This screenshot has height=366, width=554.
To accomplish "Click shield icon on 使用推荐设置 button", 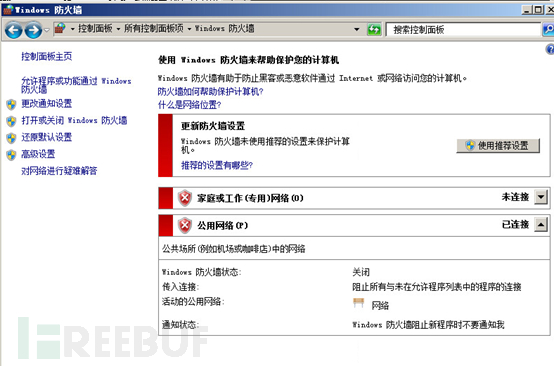I will click(470, 145).
